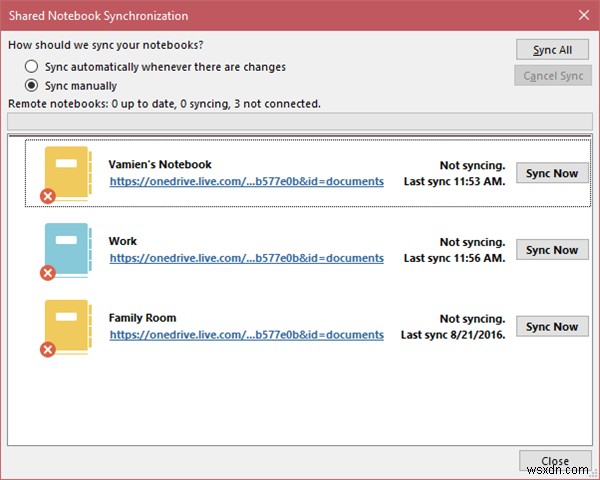Sync Now for the Family Room notebook
Image resolution: width=600 pixels, height=480 pixels.
click(x=552, y=327)
